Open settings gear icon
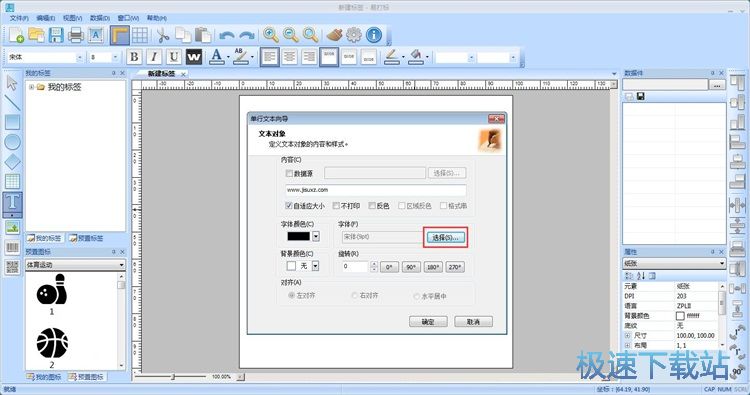The image size is (750, 395). tap(354, 35)
